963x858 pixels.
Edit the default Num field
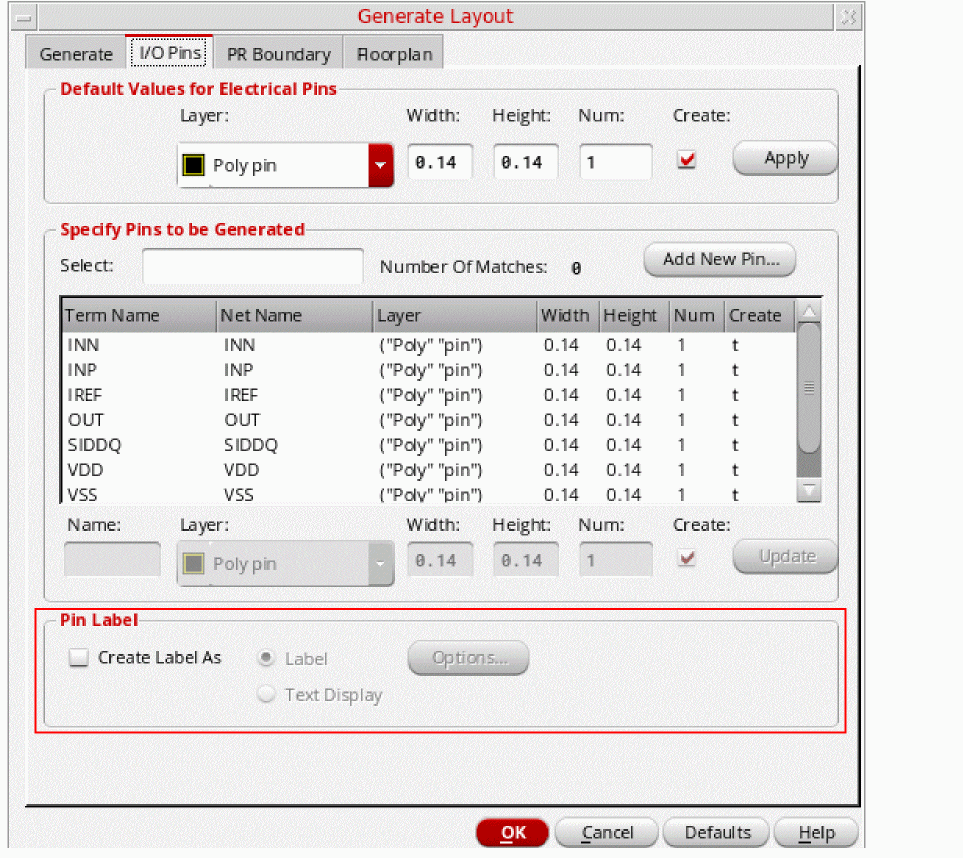pos(615,162)
